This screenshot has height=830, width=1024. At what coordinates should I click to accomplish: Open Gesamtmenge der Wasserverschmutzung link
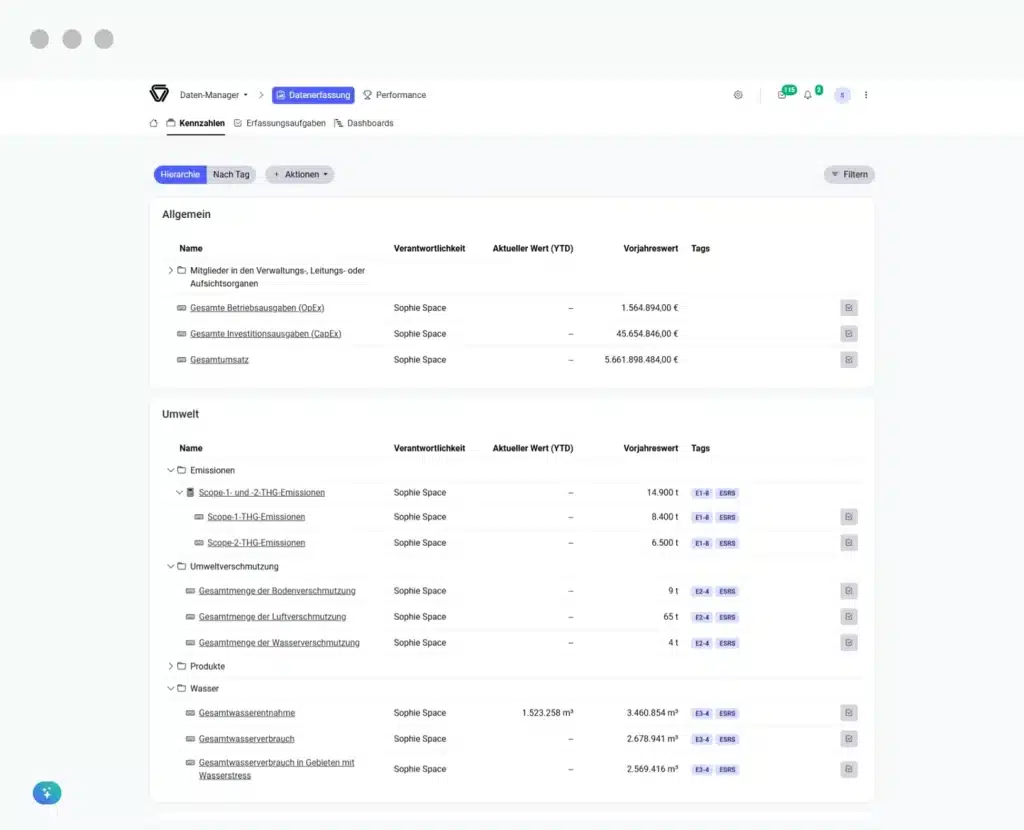[x=279, y=643]
